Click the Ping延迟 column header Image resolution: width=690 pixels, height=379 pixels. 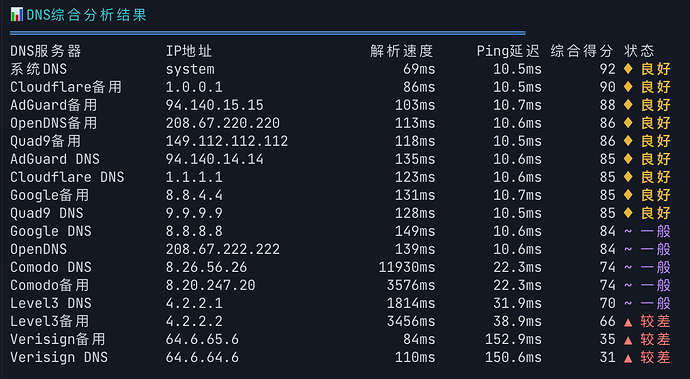tap(508, 51)
